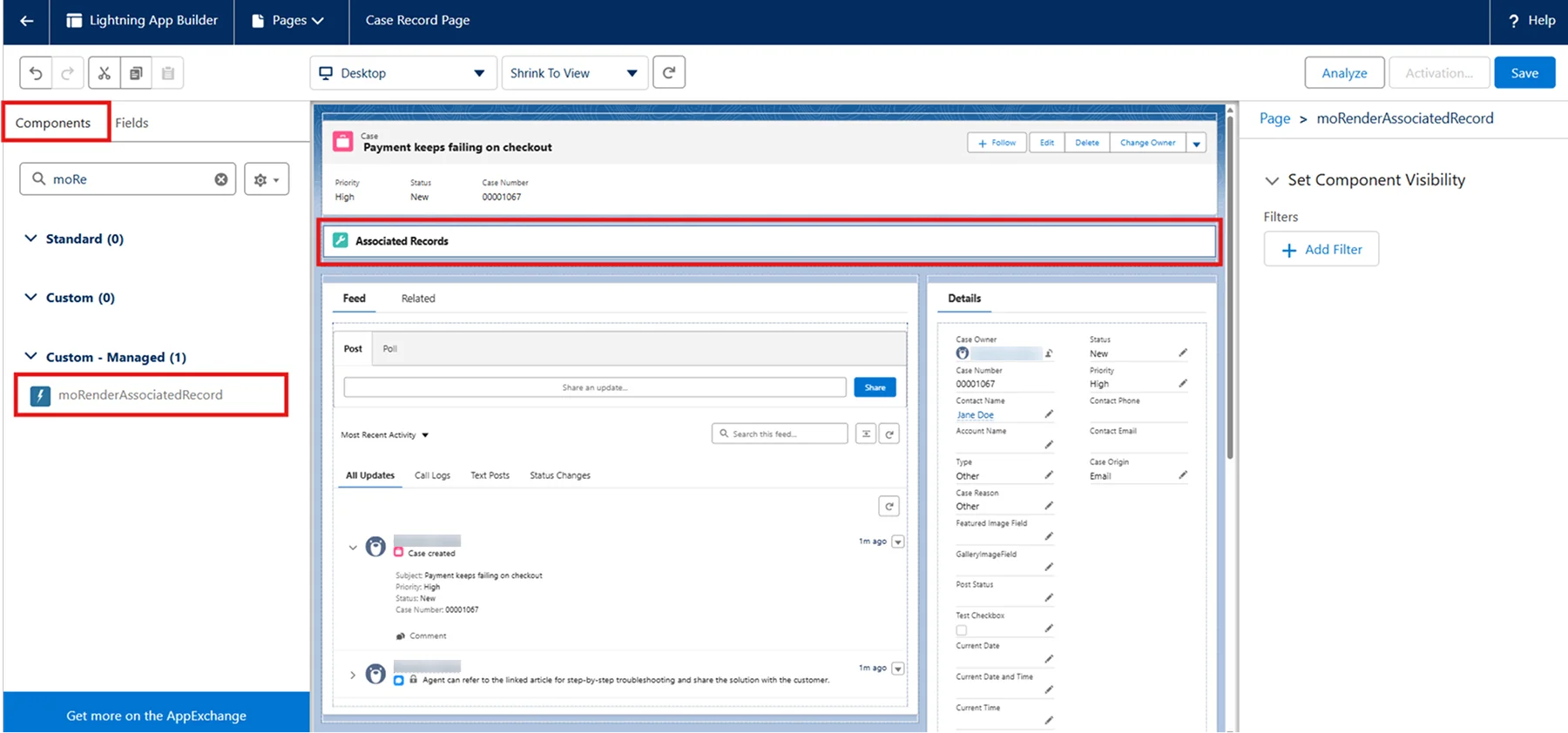This screenshot has height=733, width=1568.
Task: Switch to the Fields tab
Action: click(x=132, y=123)
